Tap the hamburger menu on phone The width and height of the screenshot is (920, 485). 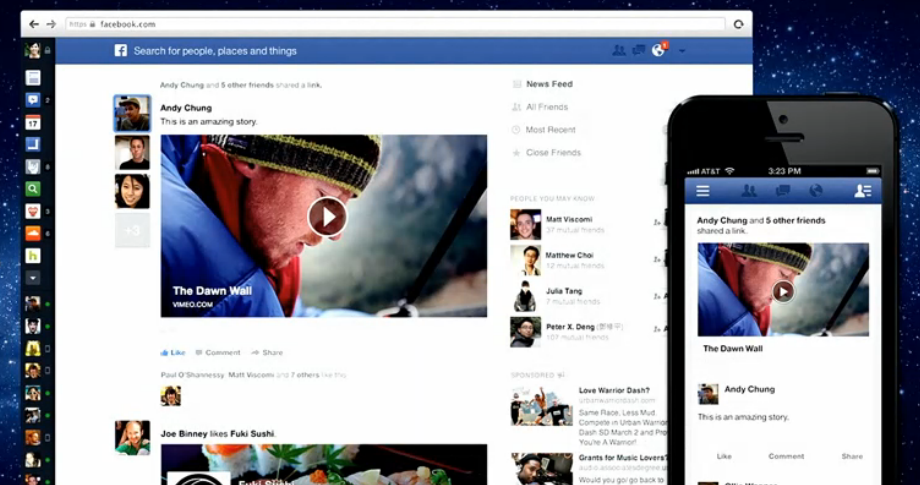click(703, 191)
